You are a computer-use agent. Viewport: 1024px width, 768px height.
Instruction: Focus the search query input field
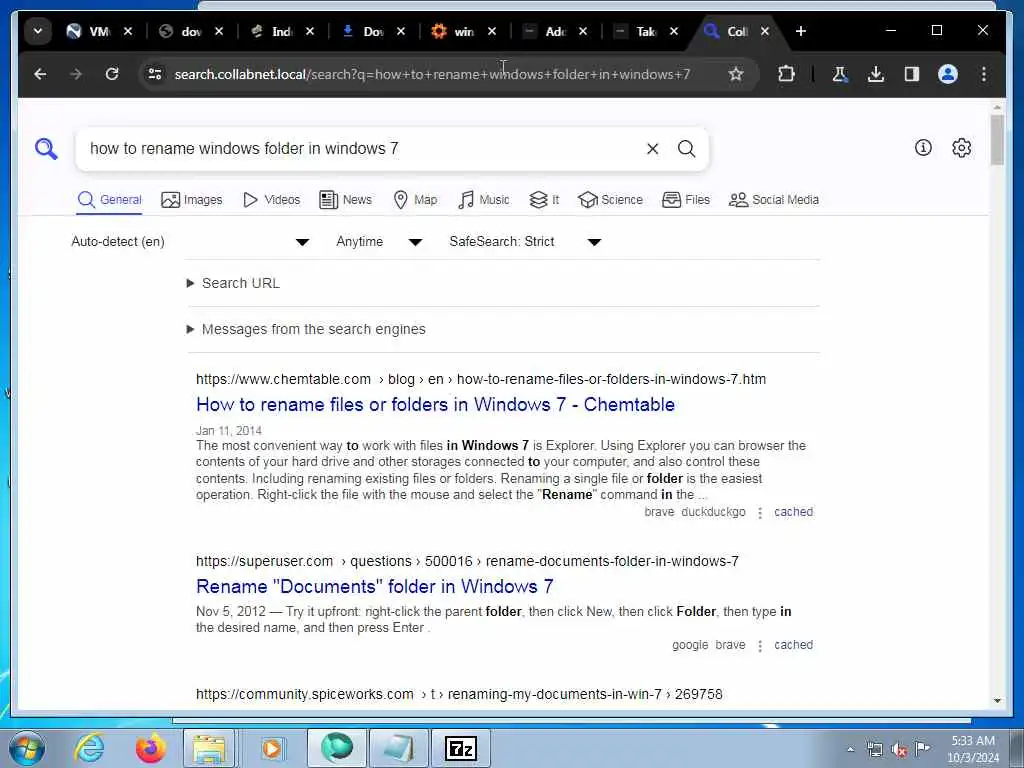click(362, 149)
